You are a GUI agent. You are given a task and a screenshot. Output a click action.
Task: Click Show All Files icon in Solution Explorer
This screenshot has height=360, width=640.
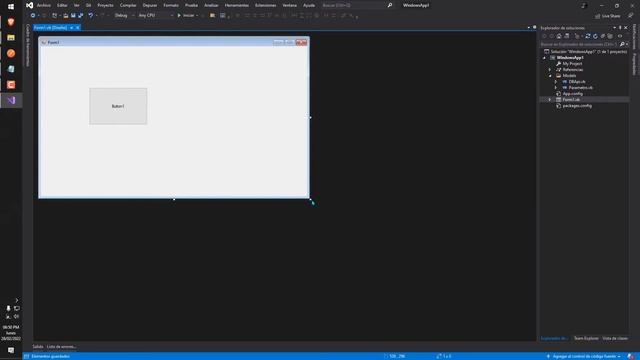tap(610, 36)
